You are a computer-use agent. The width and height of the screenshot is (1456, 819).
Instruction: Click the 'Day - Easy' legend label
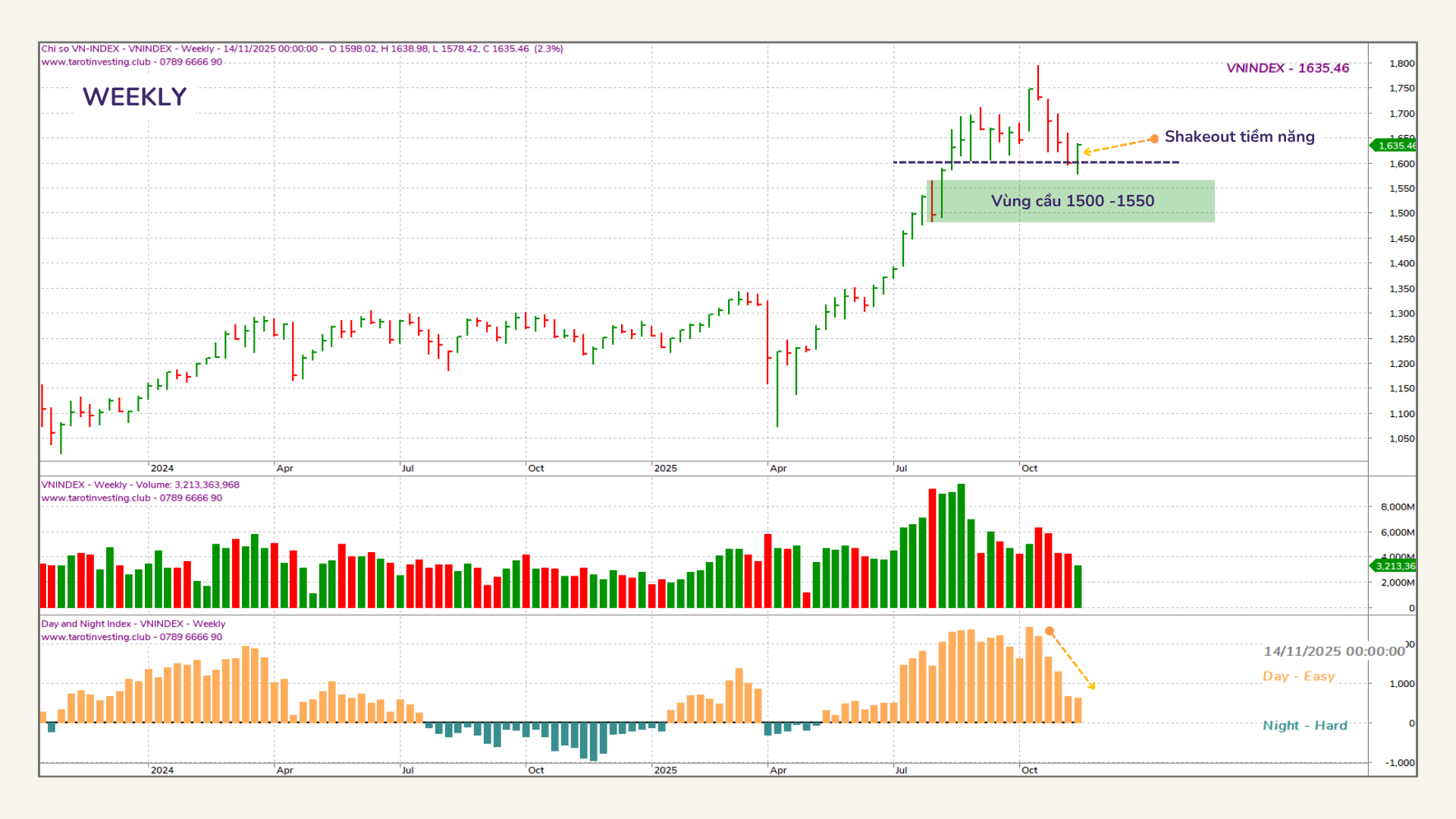(1298, 676)
